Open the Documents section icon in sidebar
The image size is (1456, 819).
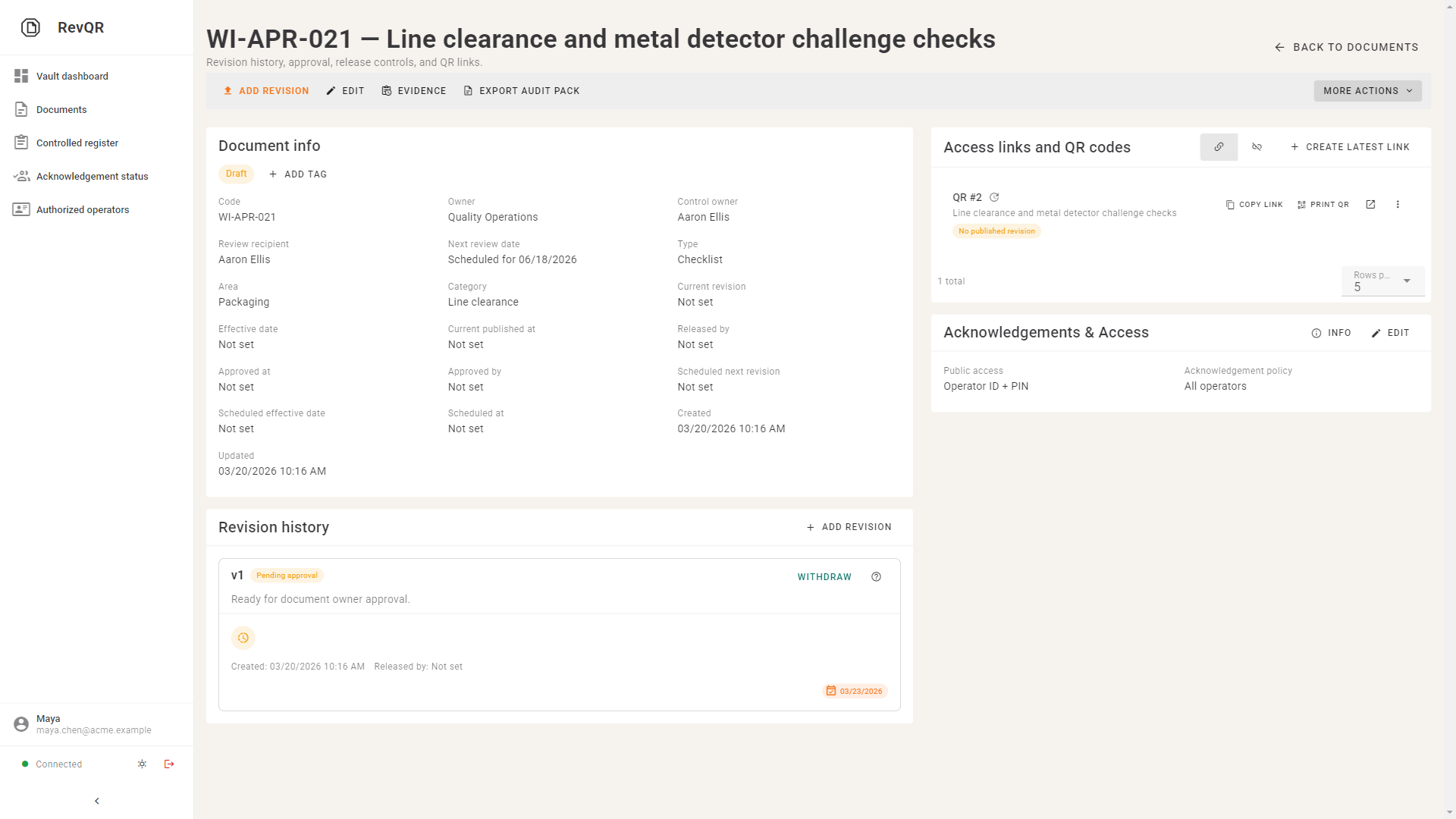tap(22, 109)
